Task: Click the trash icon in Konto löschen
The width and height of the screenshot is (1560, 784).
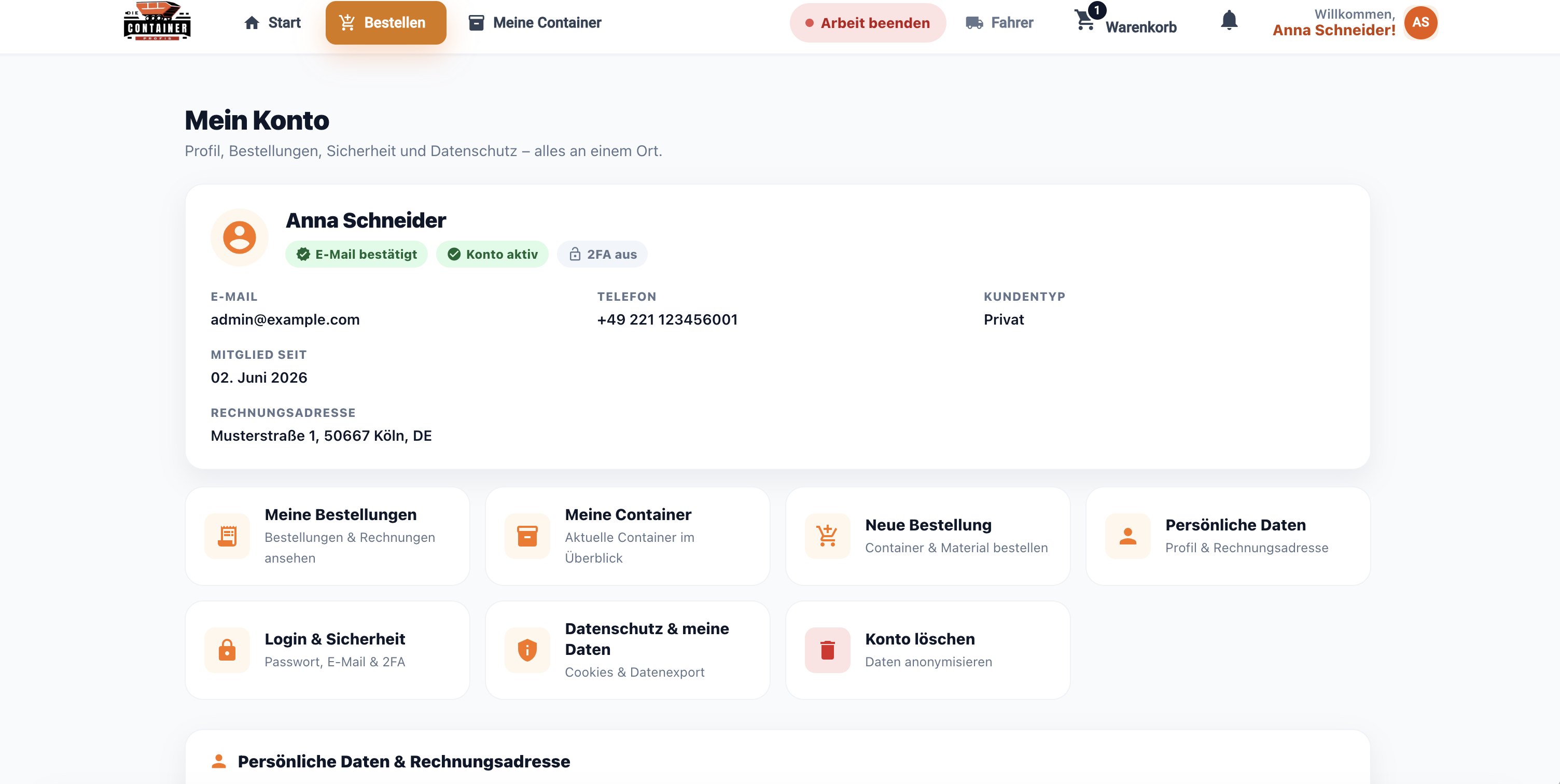Action: pos(827,650)
